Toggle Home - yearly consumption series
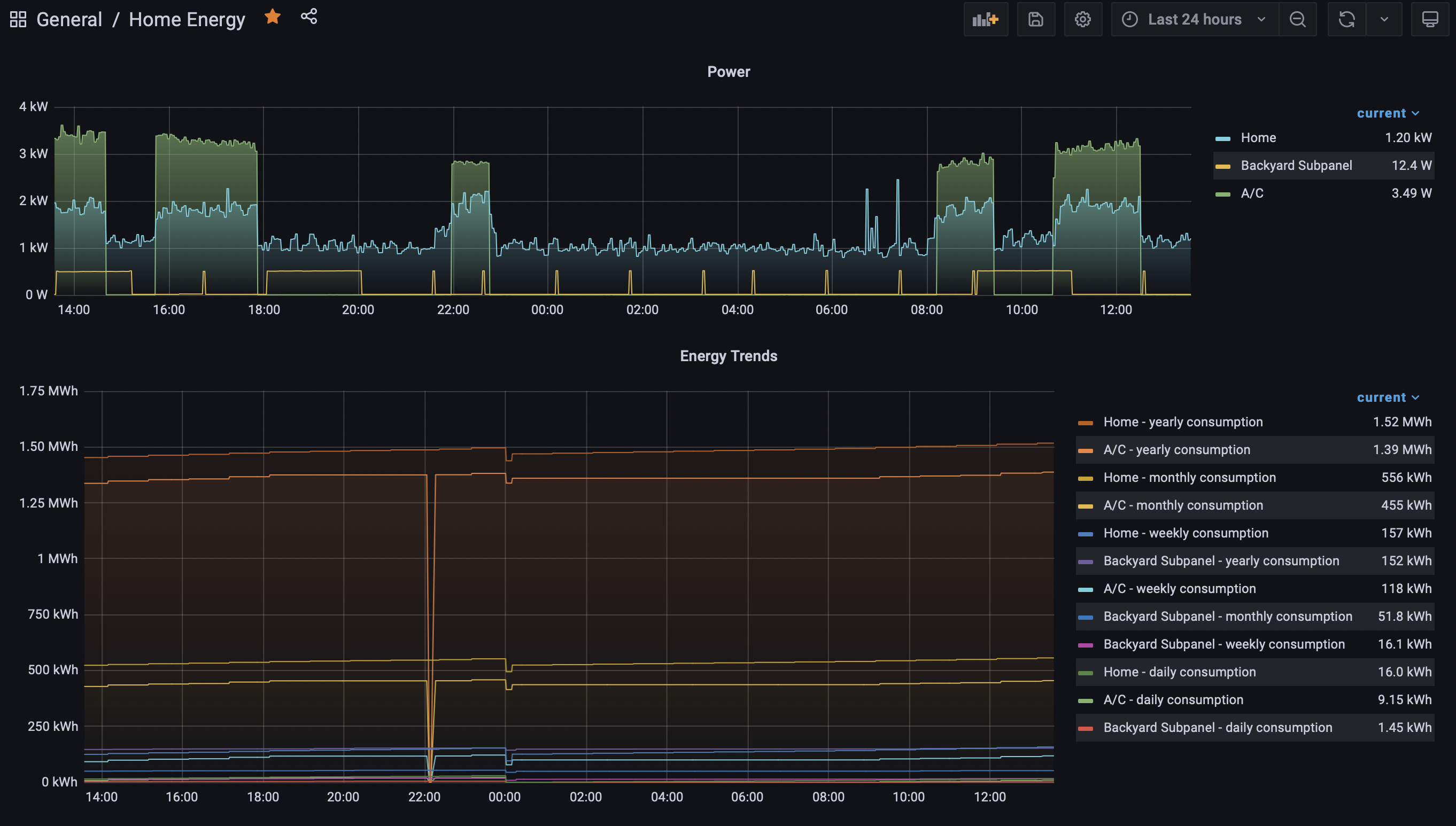This screenshot has height=826, width=1456. pyautogui.click(x=1182, y=422)
